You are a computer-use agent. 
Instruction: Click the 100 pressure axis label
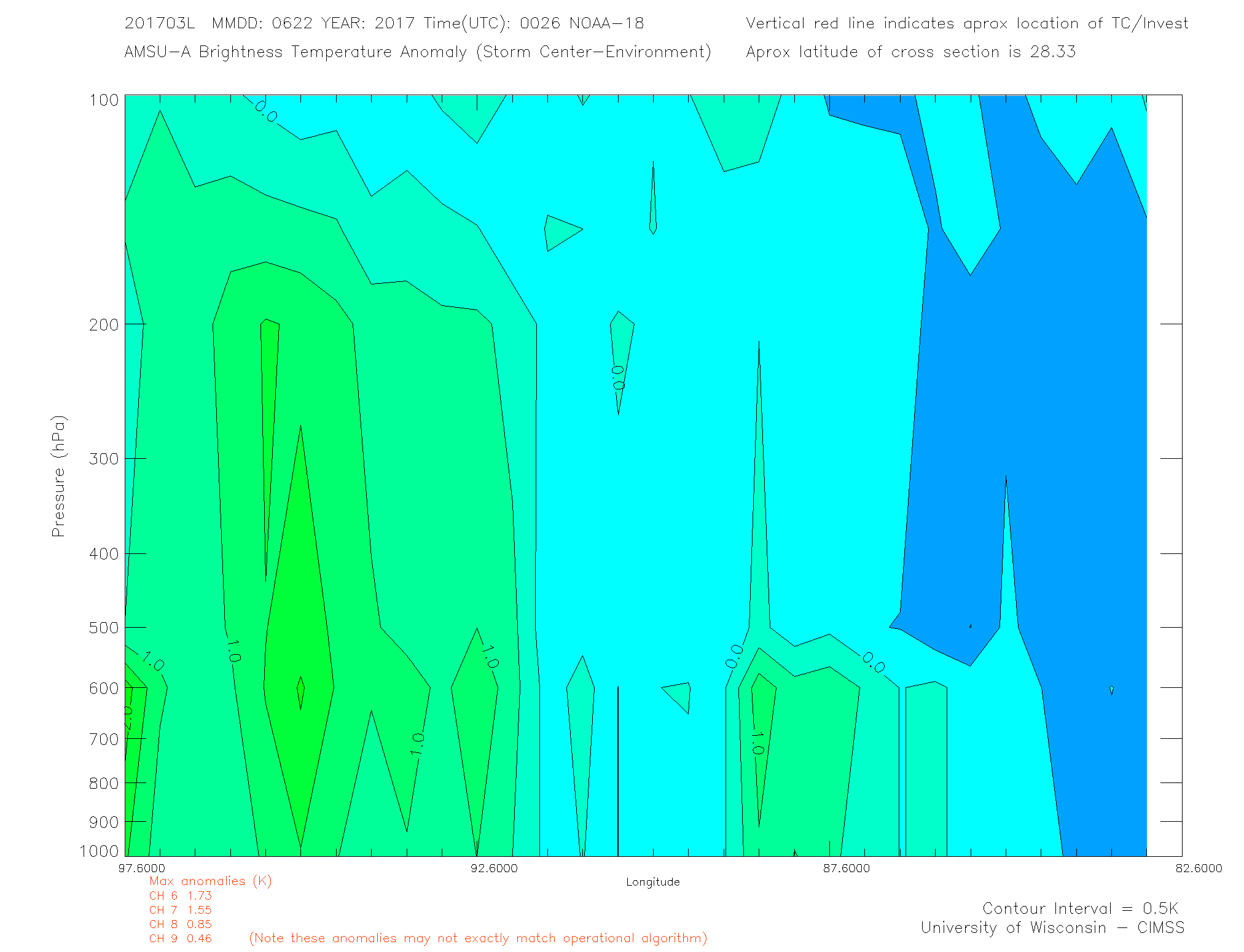[103, 99]
